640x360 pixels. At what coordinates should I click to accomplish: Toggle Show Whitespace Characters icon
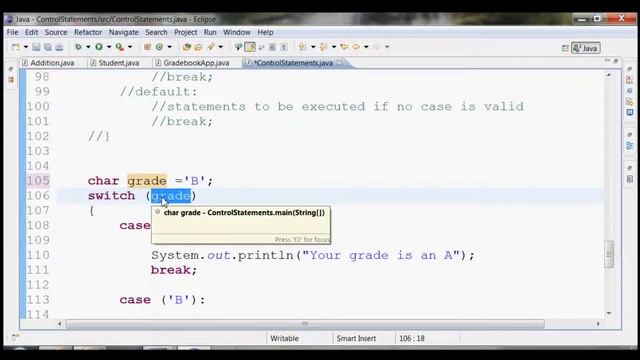tap(272, 47)
